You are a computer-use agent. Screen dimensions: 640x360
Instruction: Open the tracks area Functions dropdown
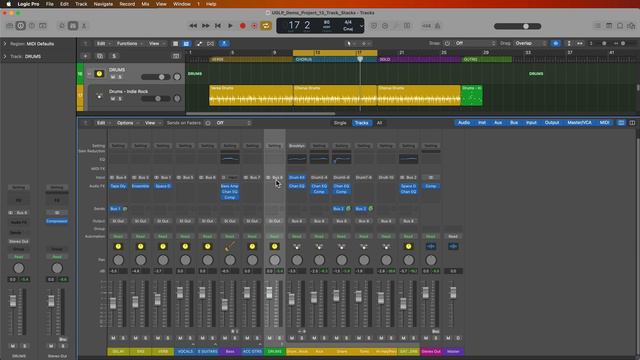pos(129,44)
